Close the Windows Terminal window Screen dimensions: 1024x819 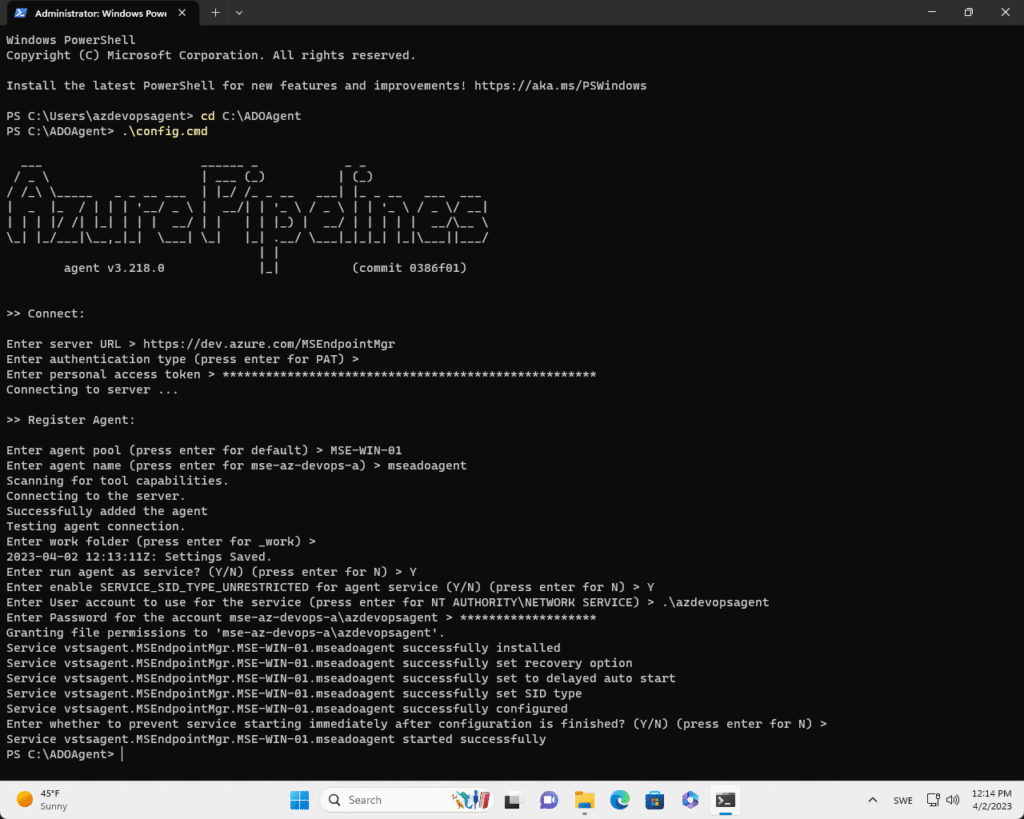pyautogui.click(x=1005, y=12)
